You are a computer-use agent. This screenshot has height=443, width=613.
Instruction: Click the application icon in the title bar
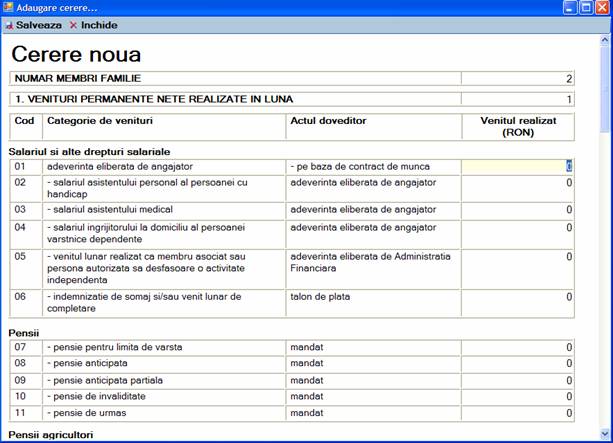click(x=7, y=7)
